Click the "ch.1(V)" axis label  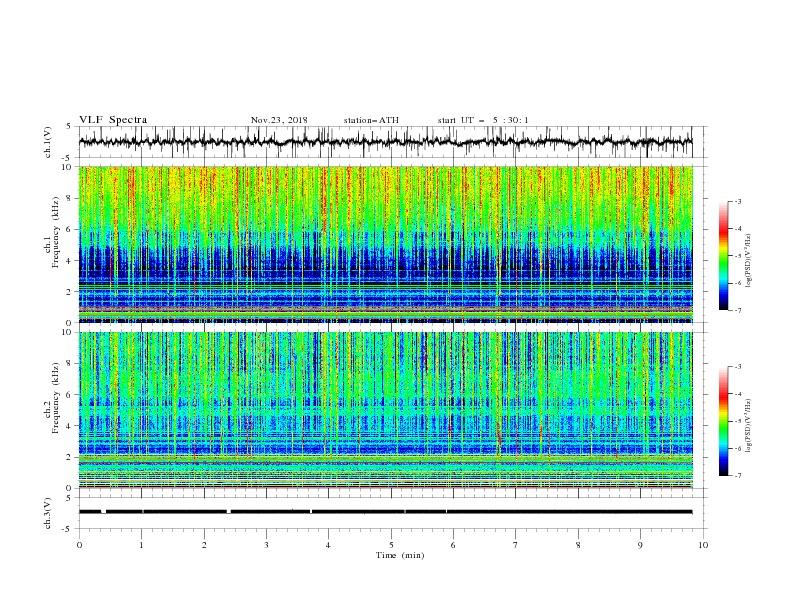(x=48, y=142)
